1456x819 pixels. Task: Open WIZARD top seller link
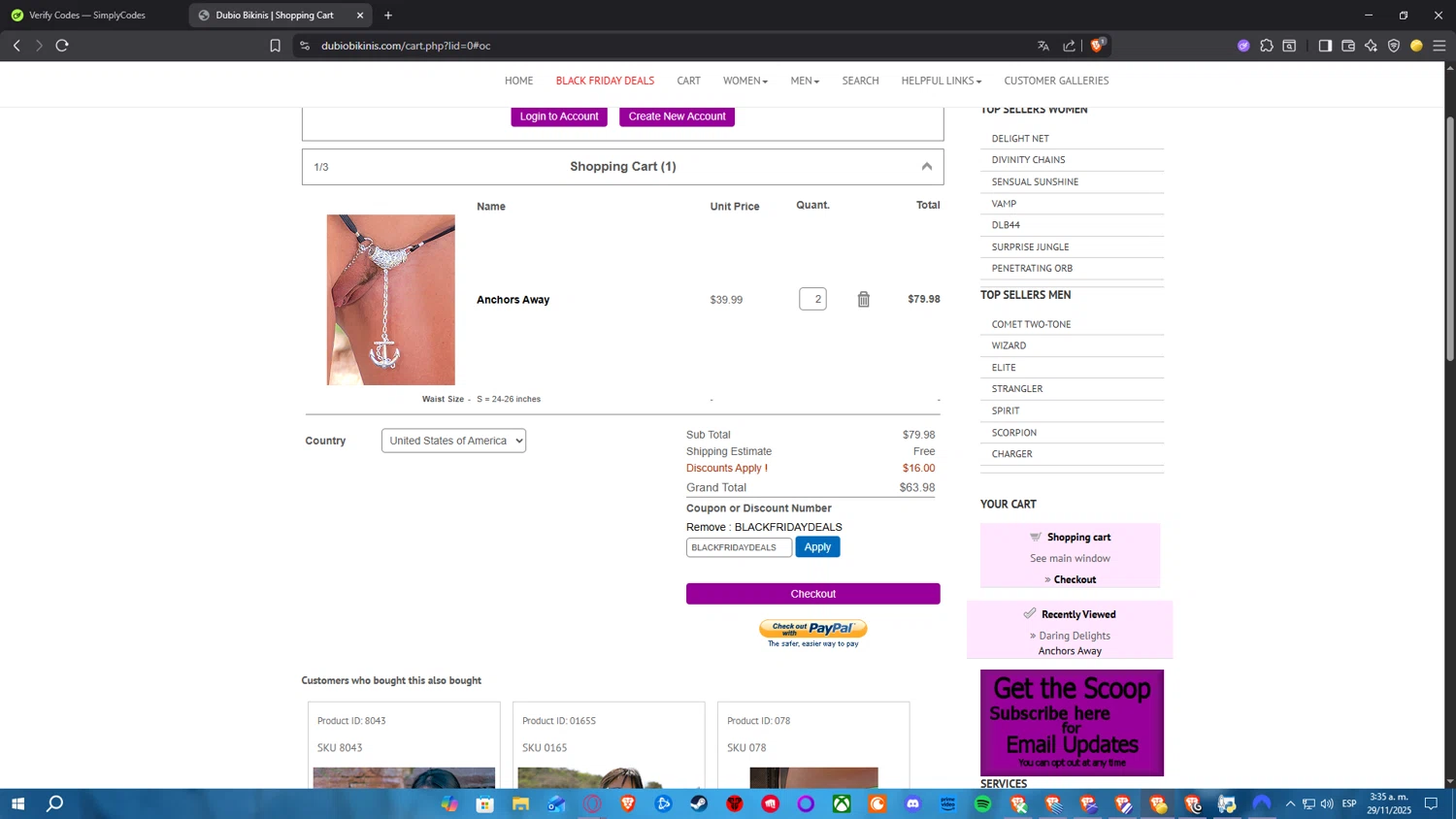1009,345
